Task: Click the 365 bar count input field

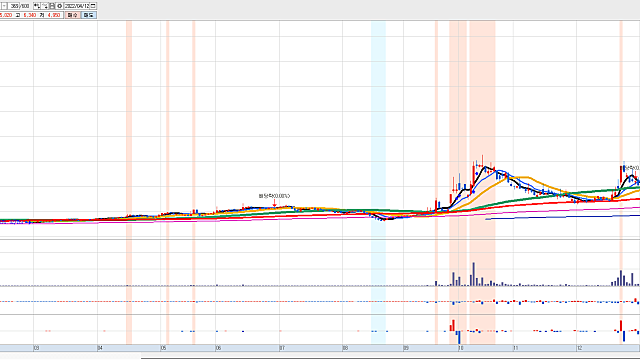Action: [14, 6]
